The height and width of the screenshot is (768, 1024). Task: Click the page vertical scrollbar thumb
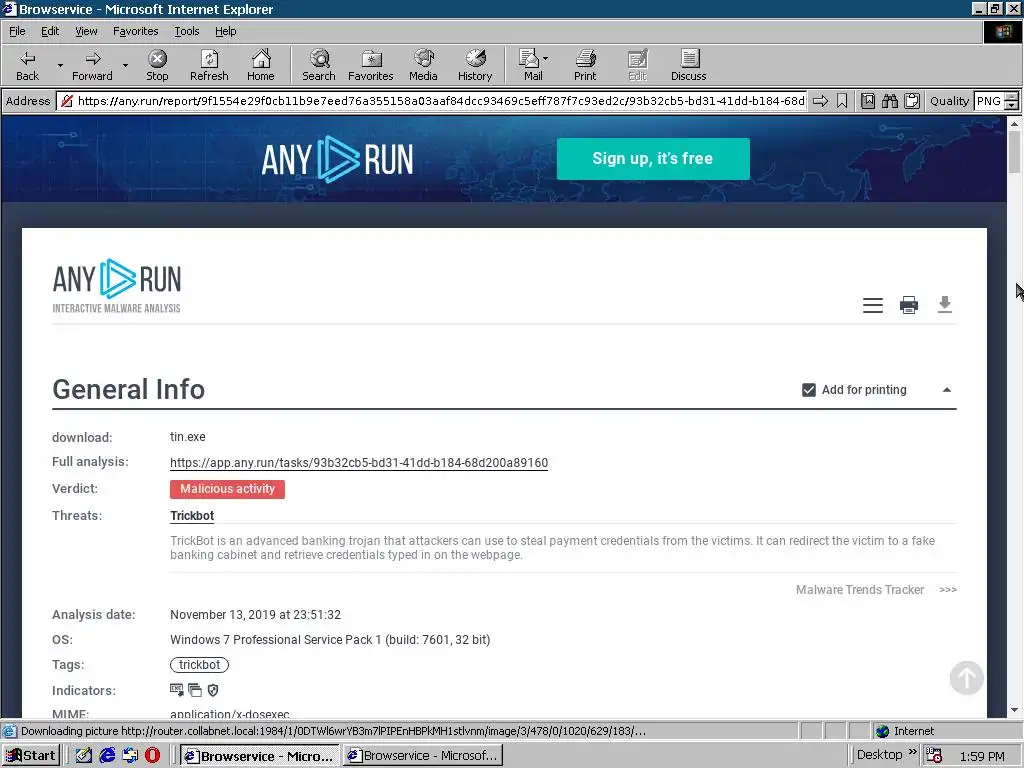tap(1014, 152)
